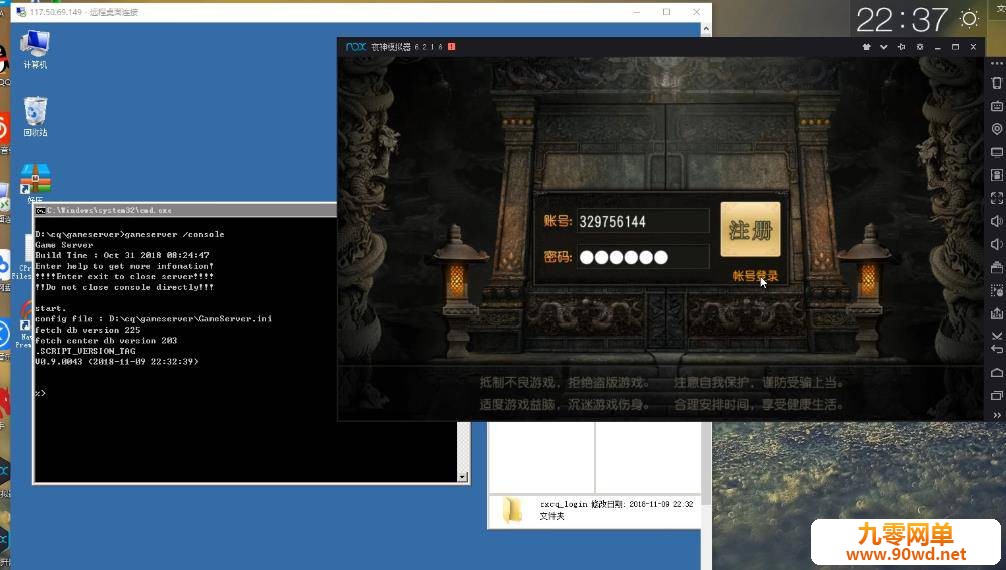Image resolution: width=1006 pixels, height=570 pixels.
Task: Click the cmd.exe window title bar
Action: (x=186, y=210)
